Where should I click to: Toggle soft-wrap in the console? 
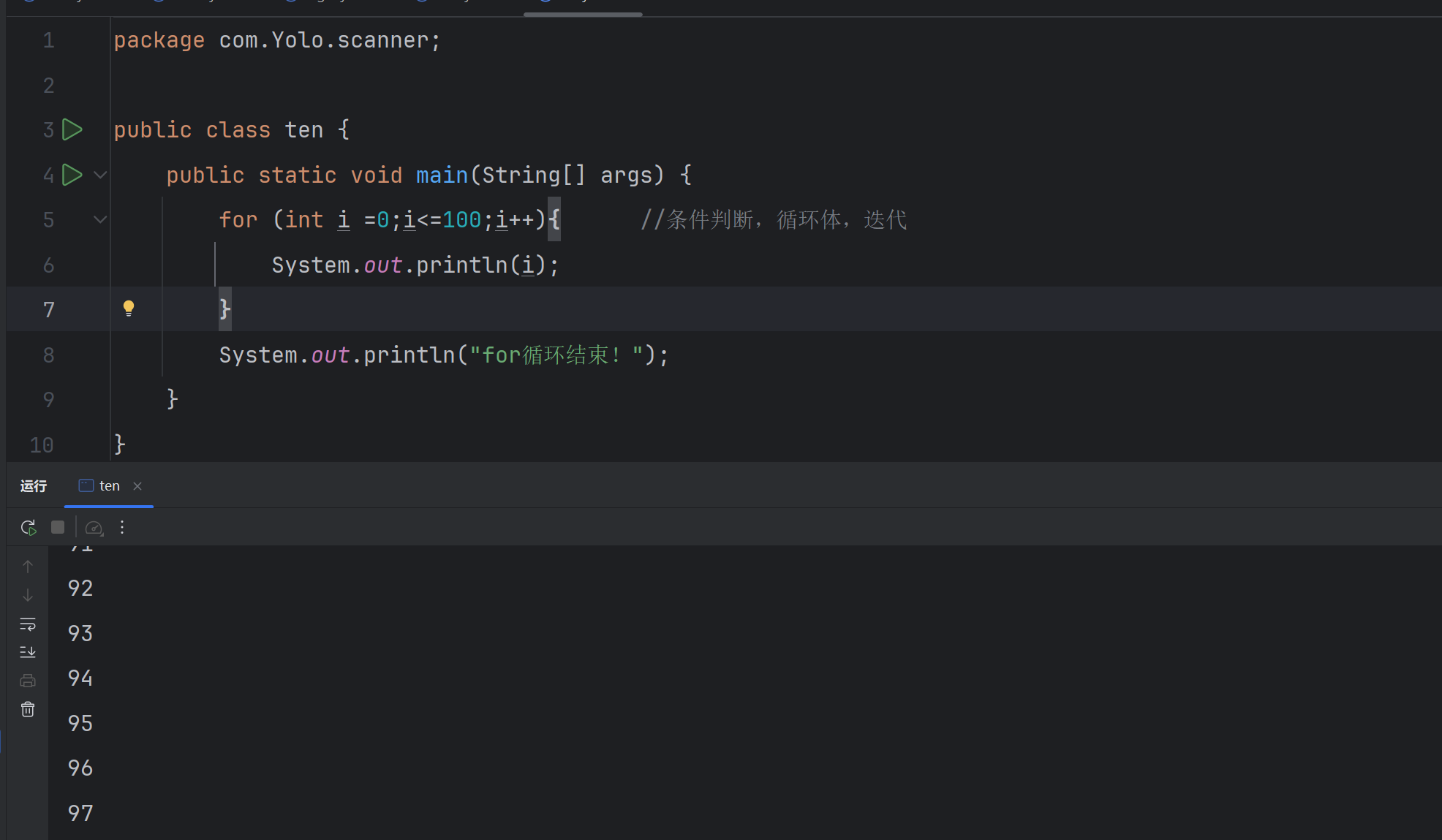point(28,624)
